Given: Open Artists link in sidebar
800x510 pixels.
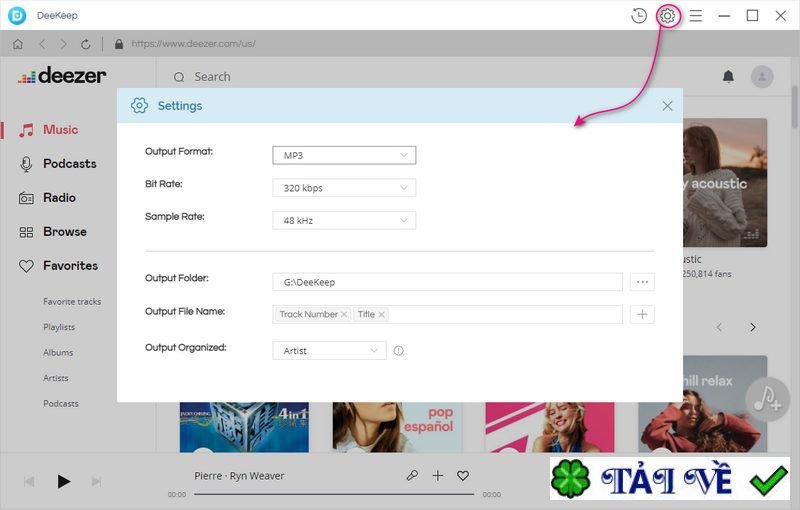Looking at the screenshot, I should coord(56,378).
